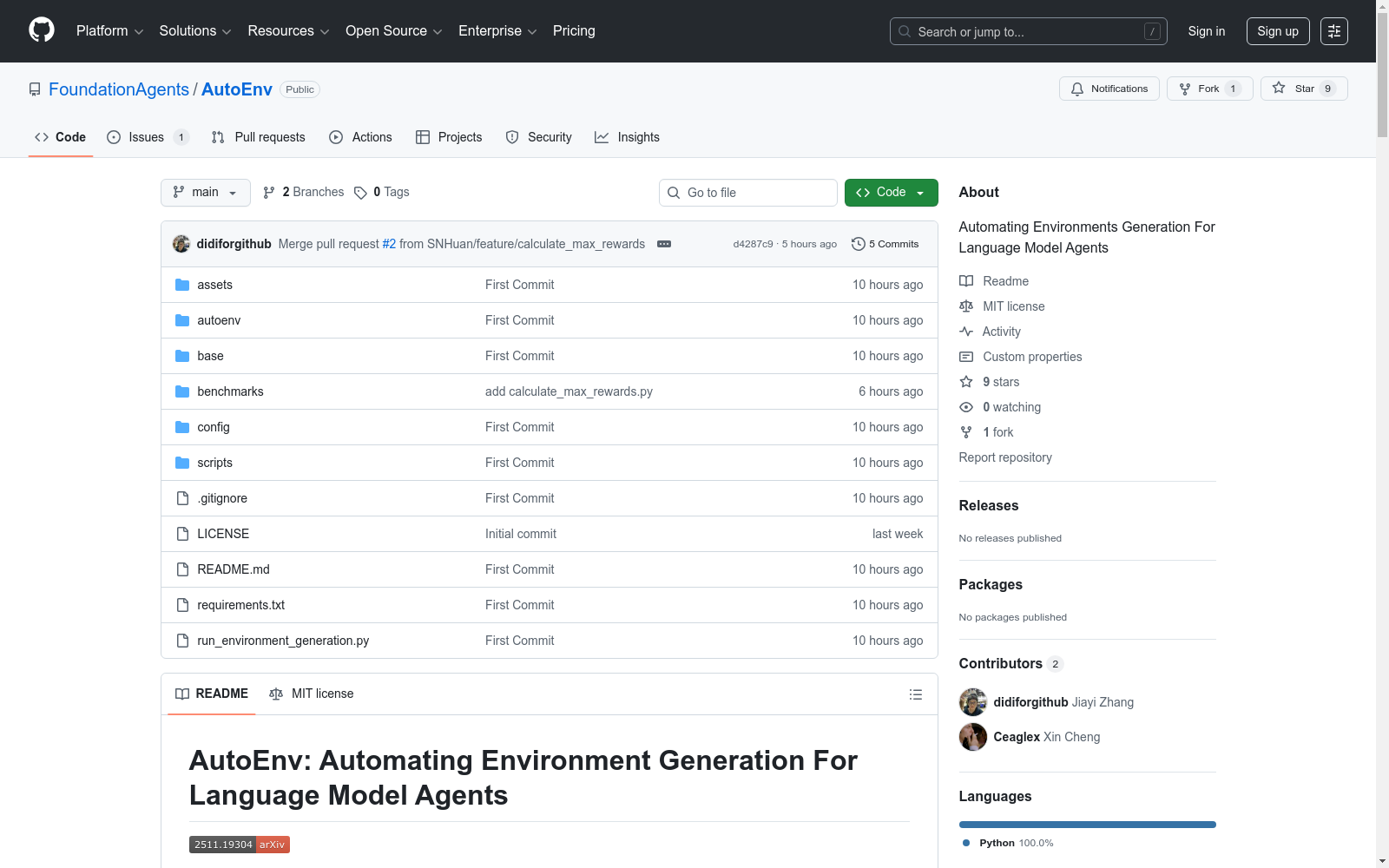Click the scripts folder icon

[x=182, y=463]
